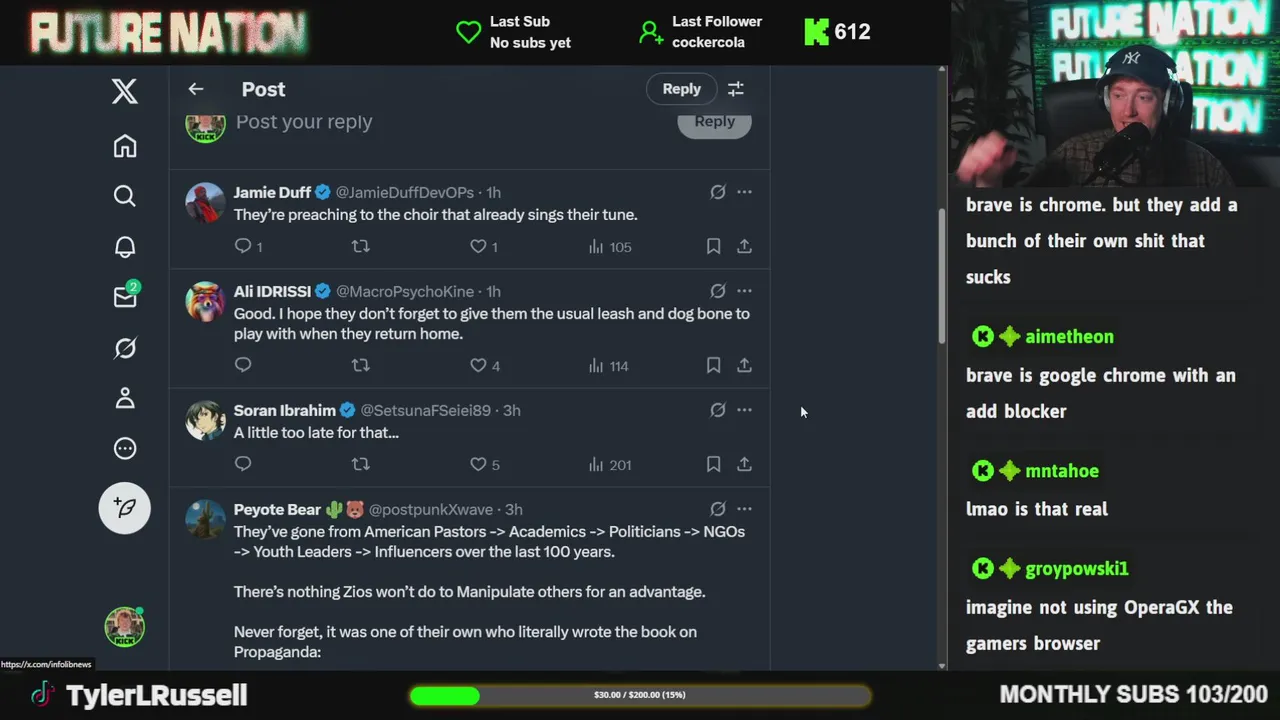Screen dimensions: 1280x720
Task: Open Notifications bell icon
Action: point(125,247)
